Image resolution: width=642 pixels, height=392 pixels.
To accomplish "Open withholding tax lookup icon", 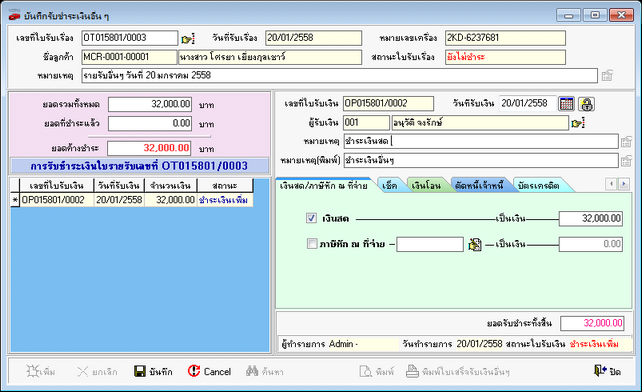I will 475,245.
